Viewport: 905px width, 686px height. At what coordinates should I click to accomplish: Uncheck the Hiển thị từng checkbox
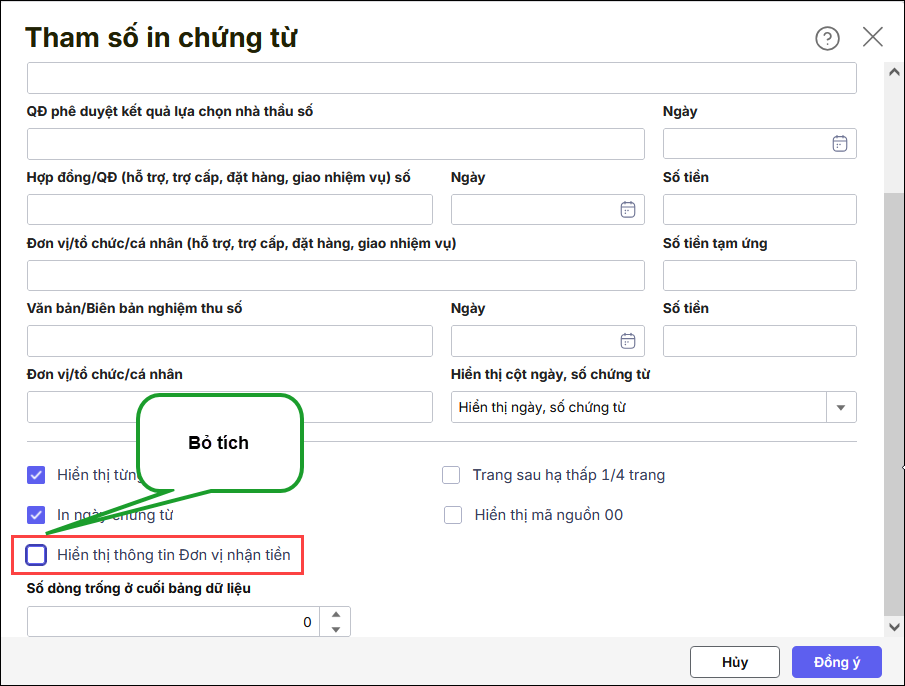click(x=36, y=475)
